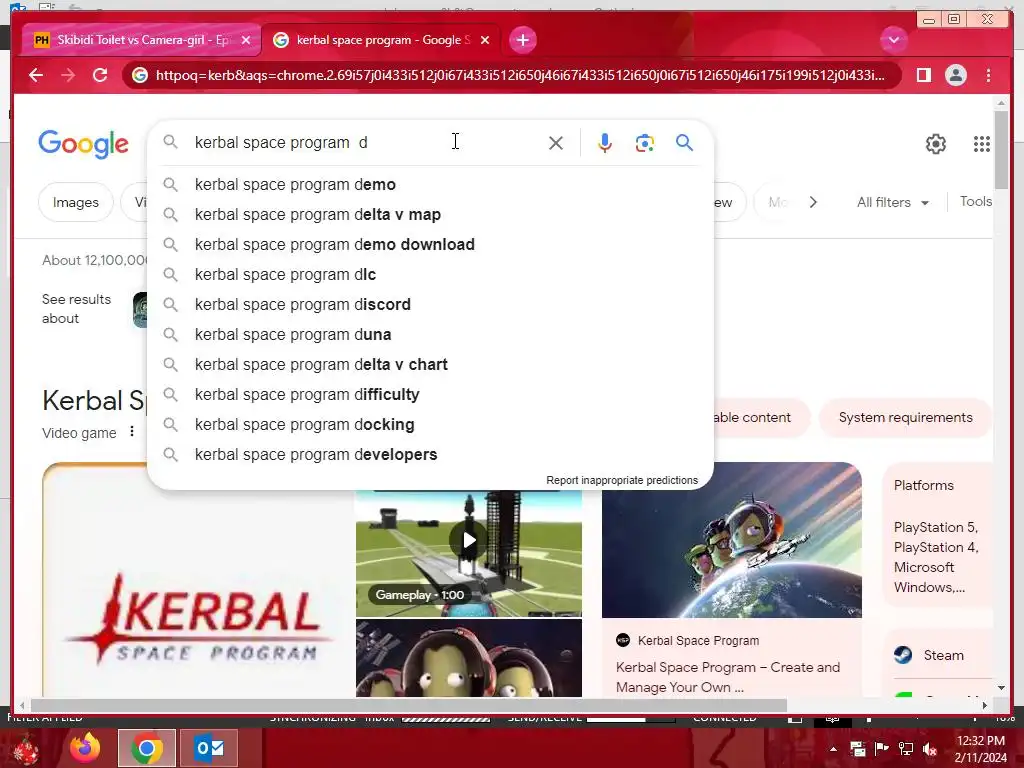The width and height of the screenshot is (1024, 768).
Task: Click the vertical page scrollbar
Action: 1001,150
